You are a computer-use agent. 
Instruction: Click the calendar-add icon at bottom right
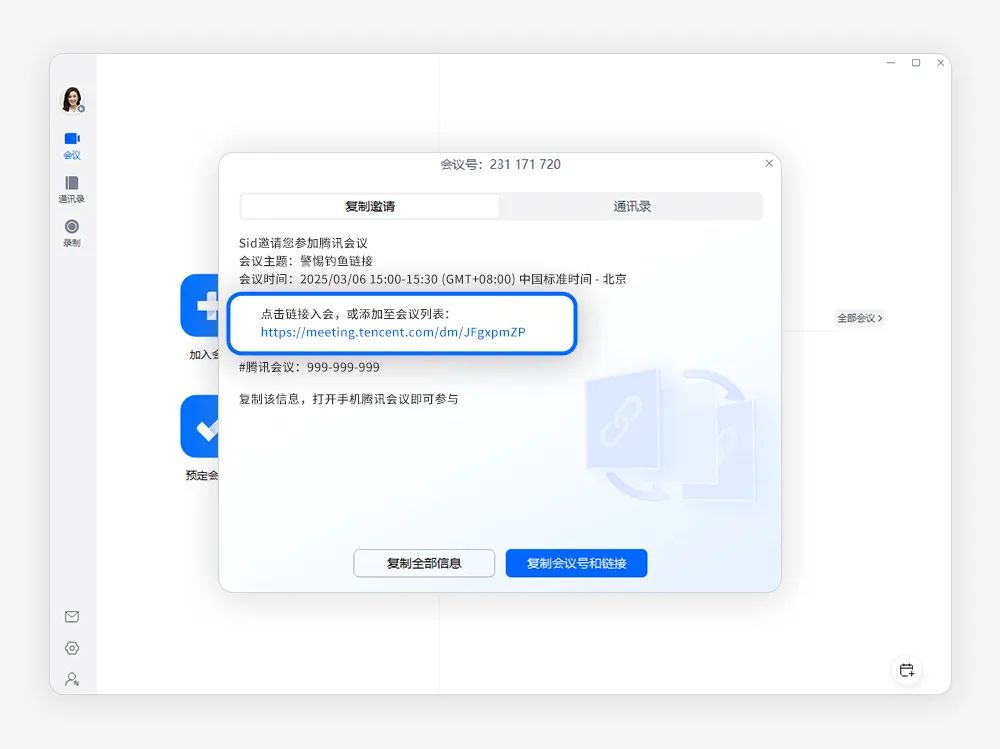(906, 670)
